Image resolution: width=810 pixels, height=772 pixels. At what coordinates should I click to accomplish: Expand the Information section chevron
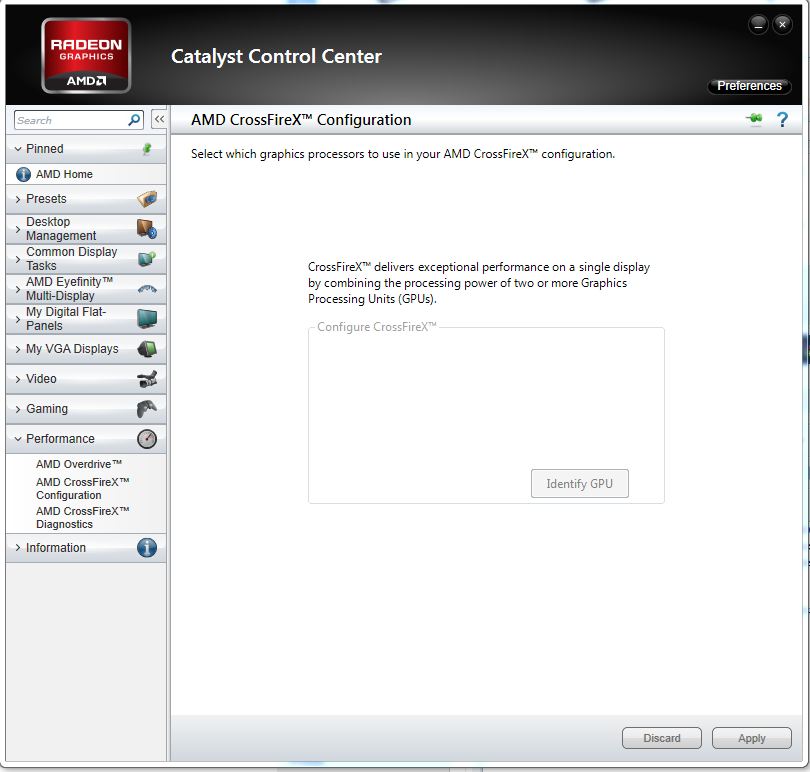tap(18, 548)
